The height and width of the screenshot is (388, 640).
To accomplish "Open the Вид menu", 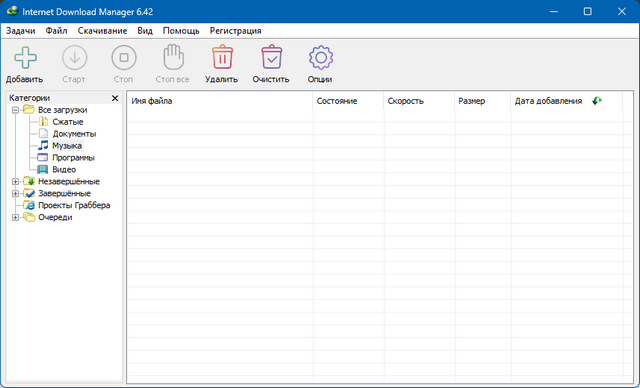I will [x=145, y=31].
